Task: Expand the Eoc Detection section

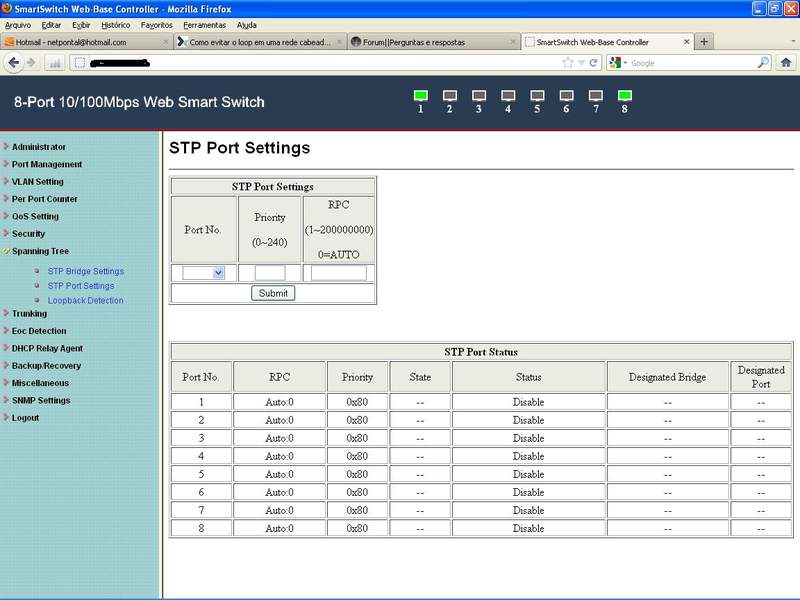Action: 39,331
